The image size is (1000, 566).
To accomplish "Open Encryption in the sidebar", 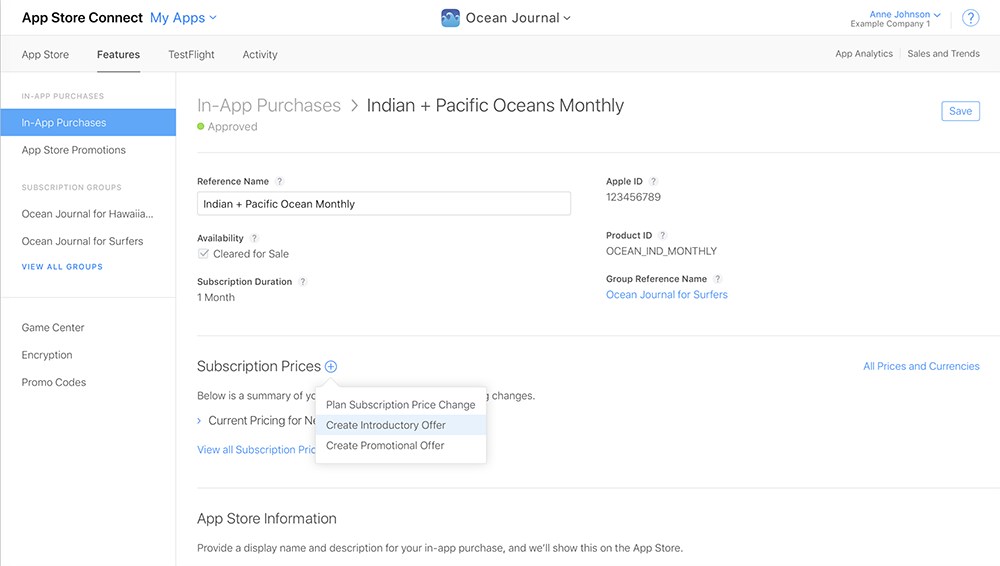I will pos(47,355).
